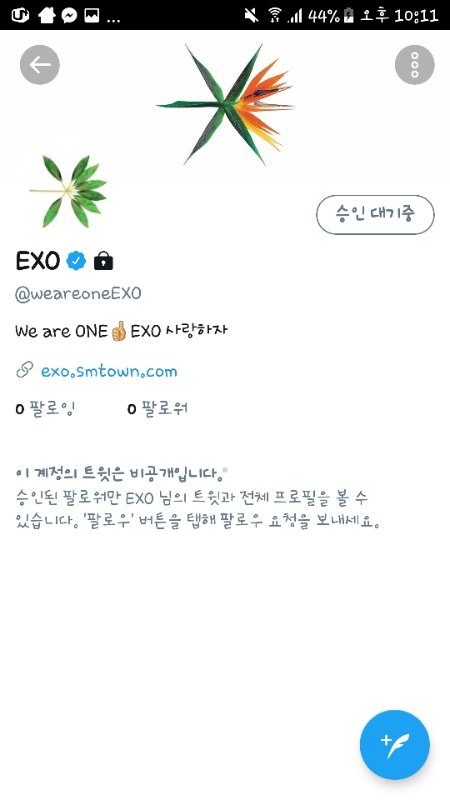The width and height of the screenshot is (450, 800).
Task: Tap the lock protected-account icon
Action: coord(104,261)
